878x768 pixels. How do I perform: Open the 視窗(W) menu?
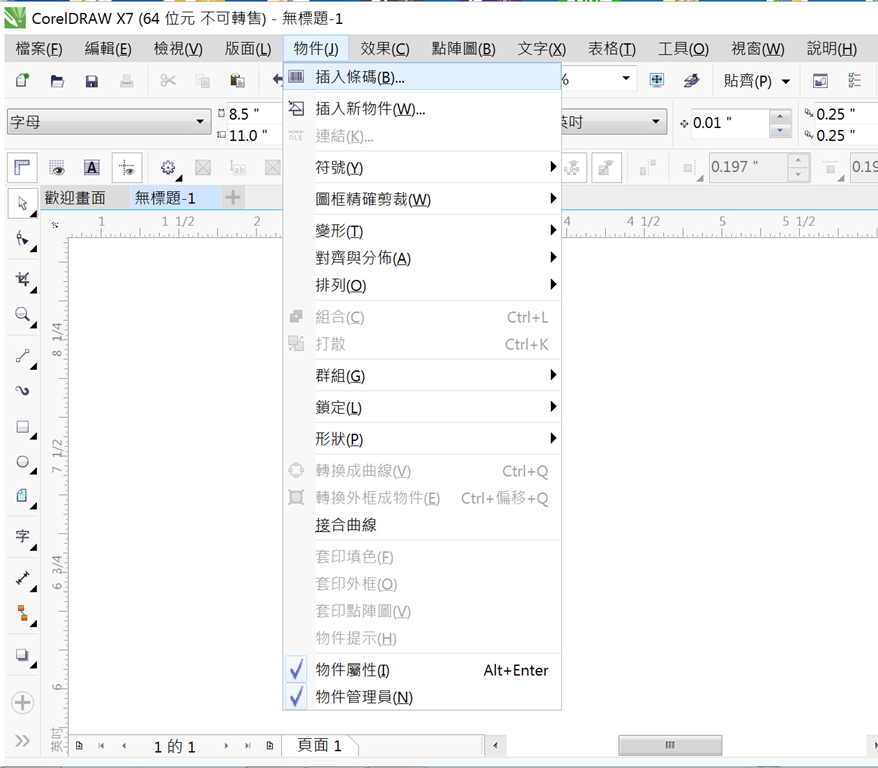click(x=758, y=49)
